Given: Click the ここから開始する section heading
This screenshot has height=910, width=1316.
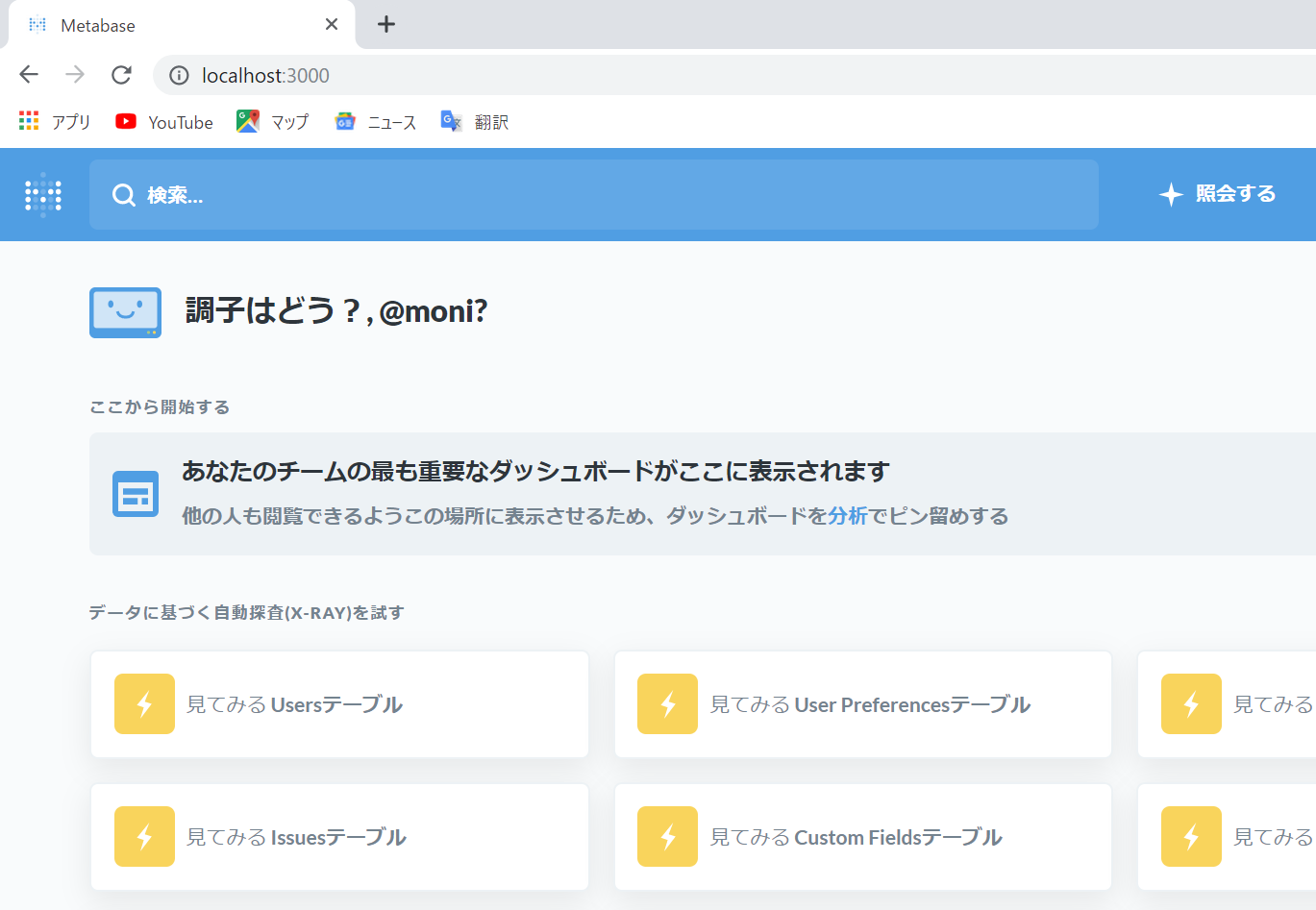Looking at the screenshot, I should (160, 407).
